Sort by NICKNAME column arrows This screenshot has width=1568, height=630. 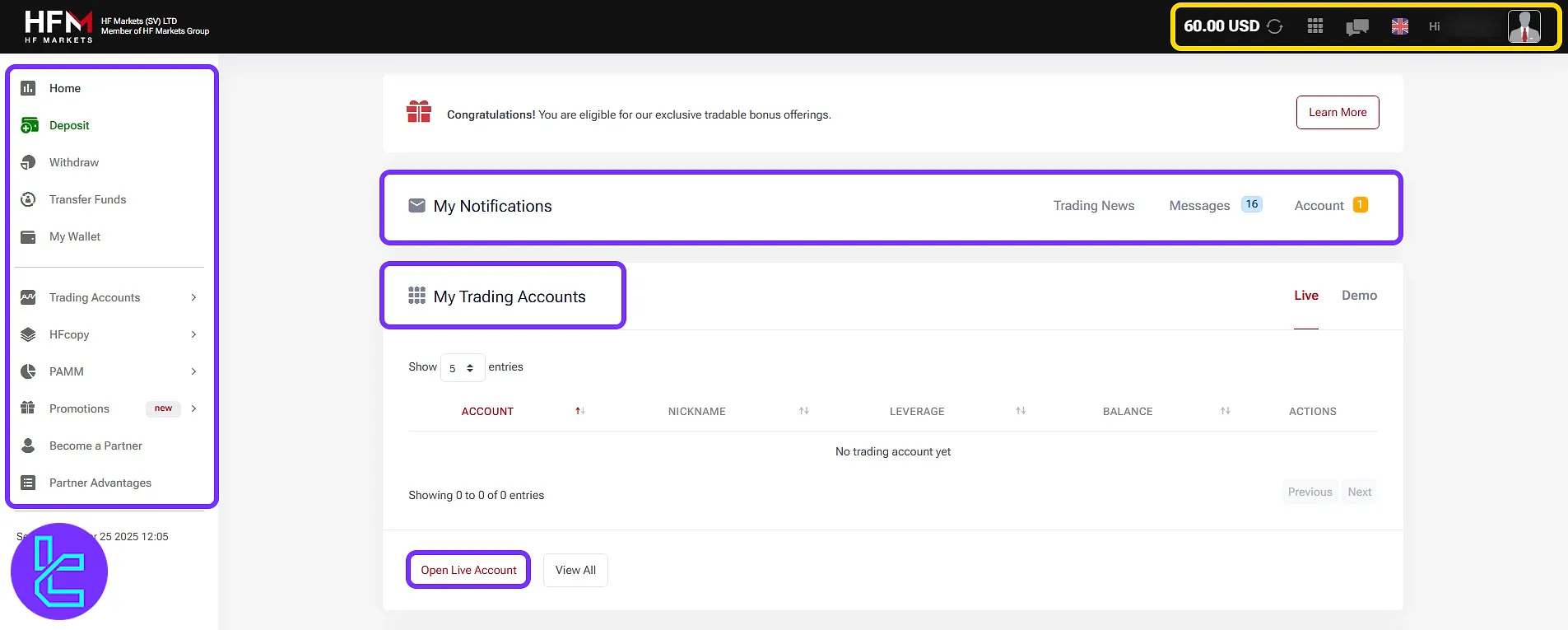(x=804, y=411)
